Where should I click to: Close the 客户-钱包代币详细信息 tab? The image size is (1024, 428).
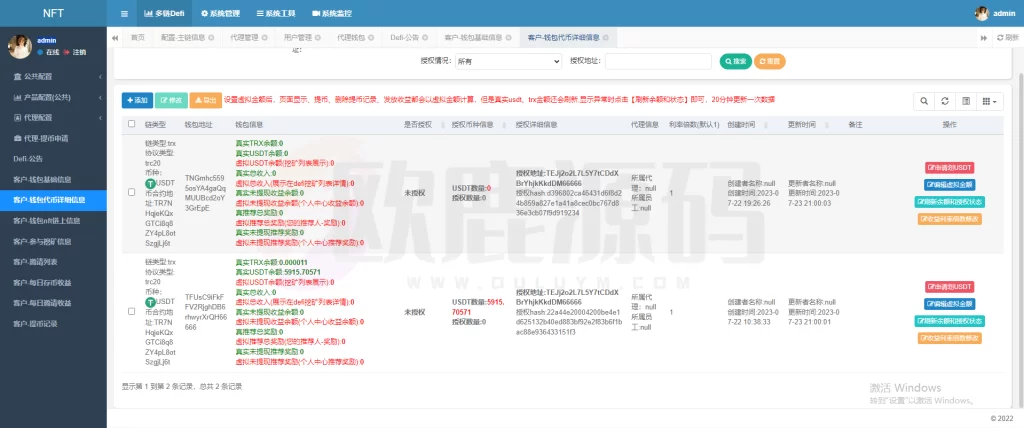(607, 38)
